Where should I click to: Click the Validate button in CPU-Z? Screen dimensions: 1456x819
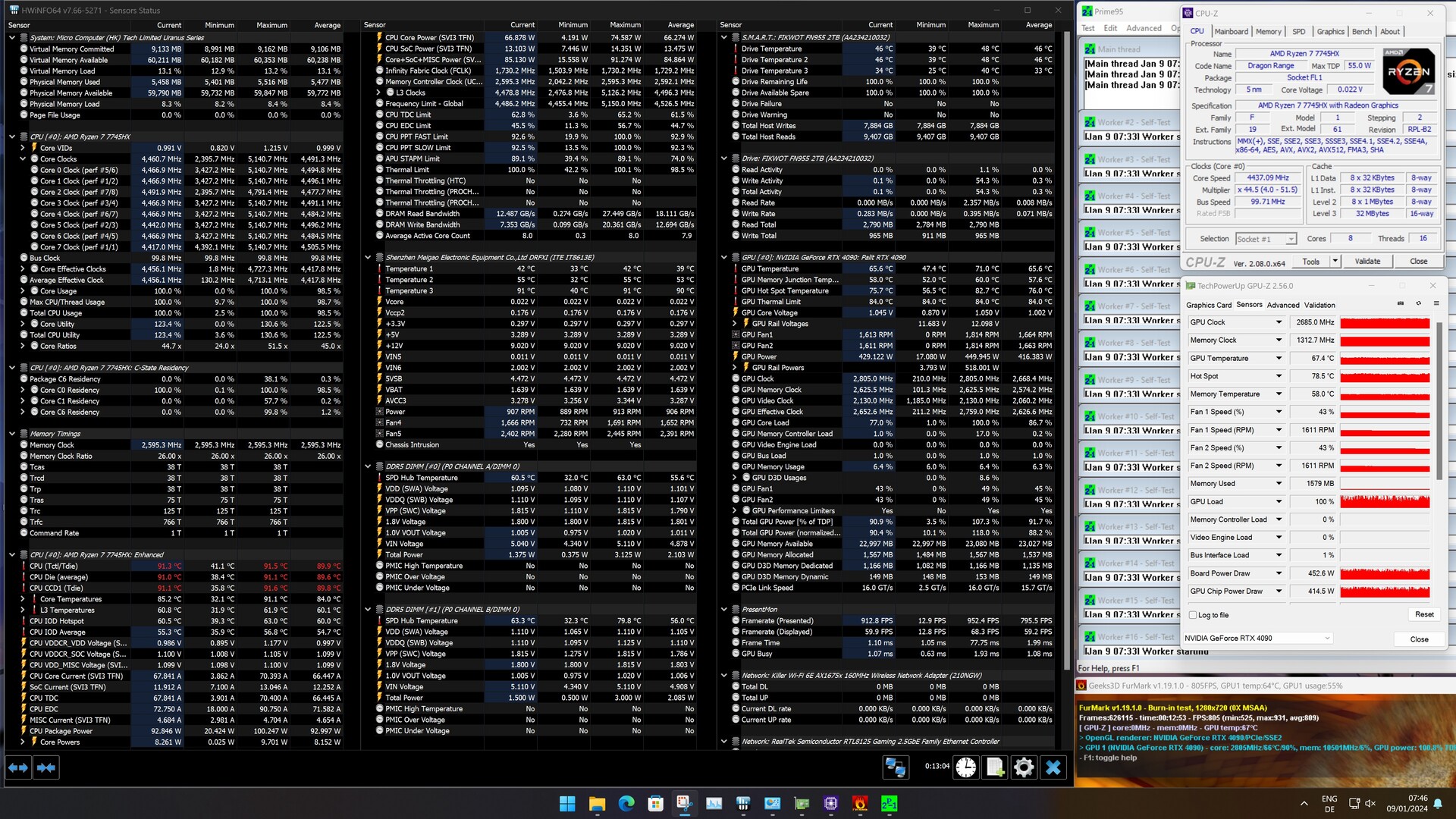tap(1367, 261)
